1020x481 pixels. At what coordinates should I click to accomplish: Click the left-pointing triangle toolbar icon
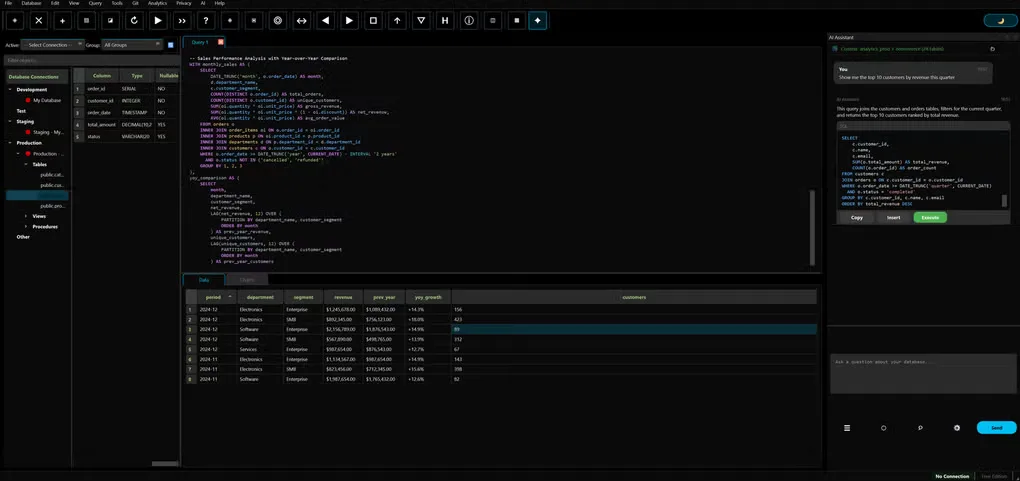pos(325,21)
